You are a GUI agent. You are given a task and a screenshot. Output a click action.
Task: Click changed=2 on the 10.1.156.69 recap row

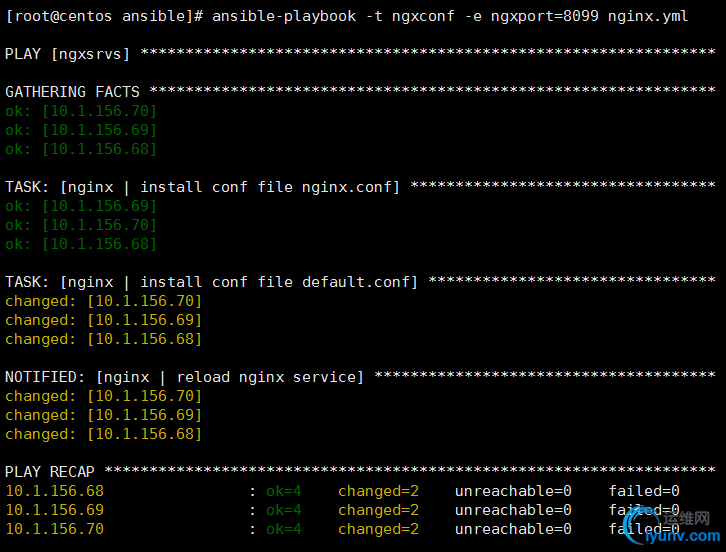click(x=378, y=510)
